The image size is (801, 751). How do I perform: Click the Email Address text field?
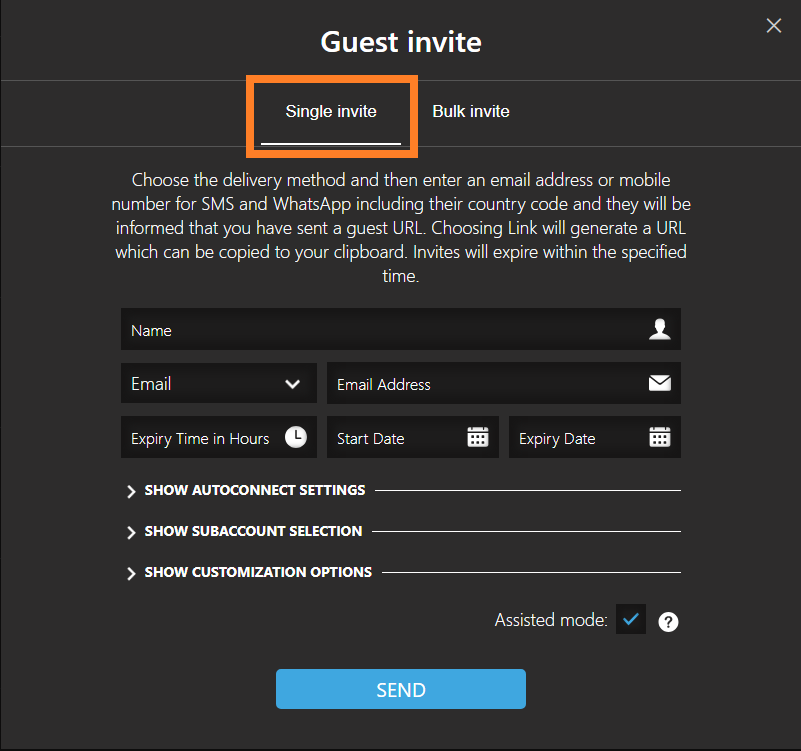tap(480, 383)
